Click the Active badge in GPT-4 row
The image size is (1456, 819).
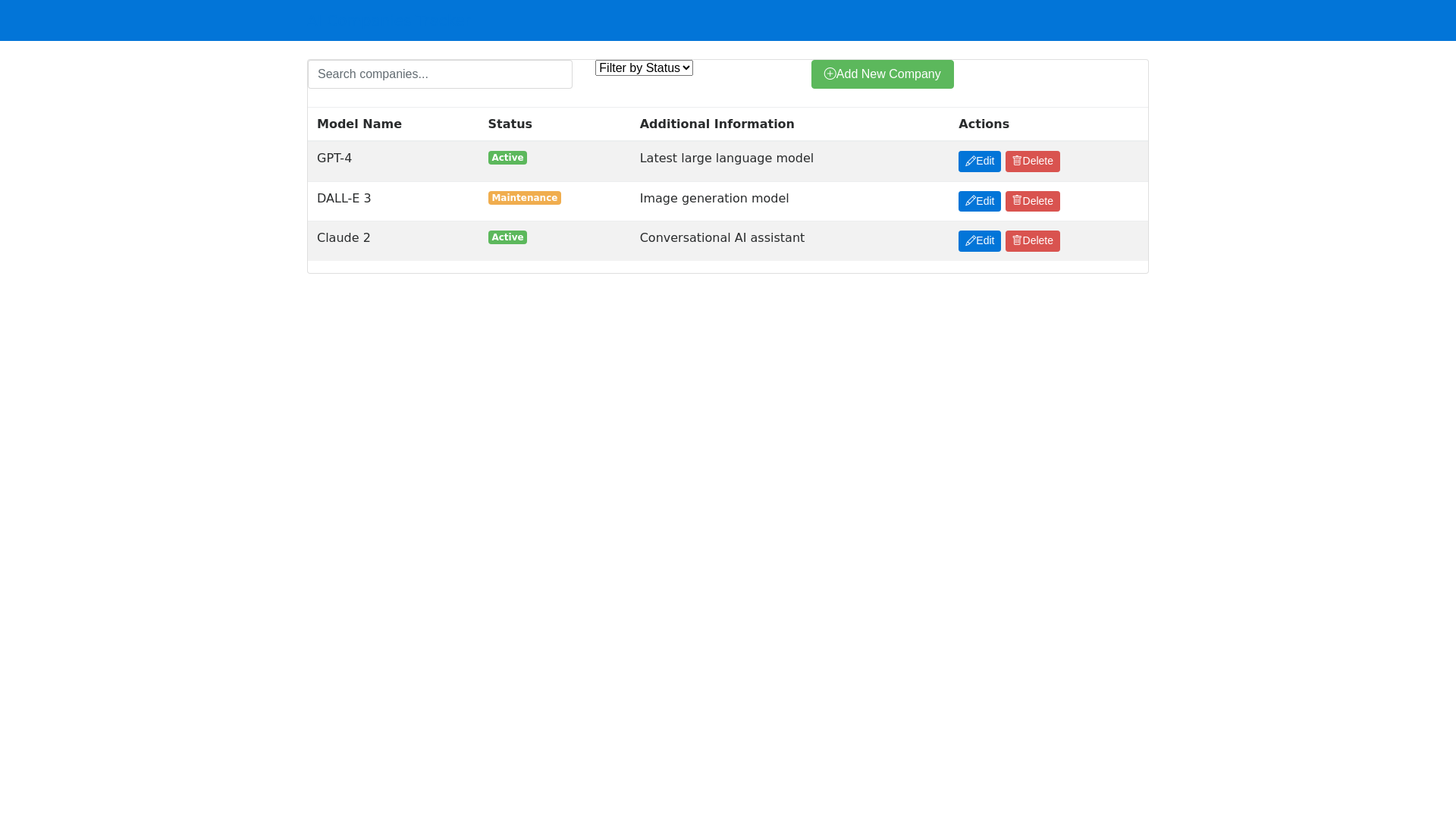point(507,158)
